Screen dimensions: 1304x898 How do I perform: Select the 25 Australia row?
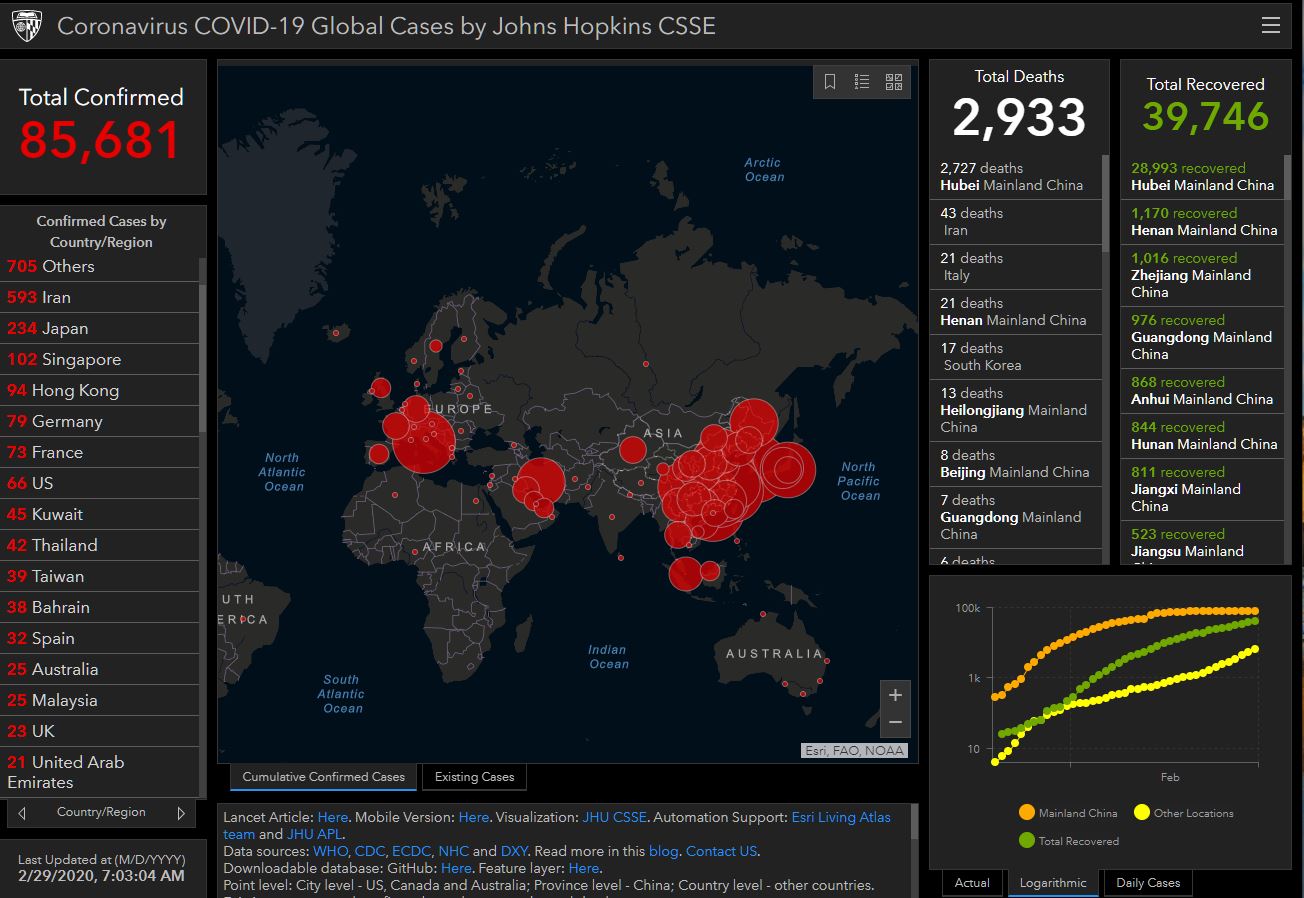100,669
